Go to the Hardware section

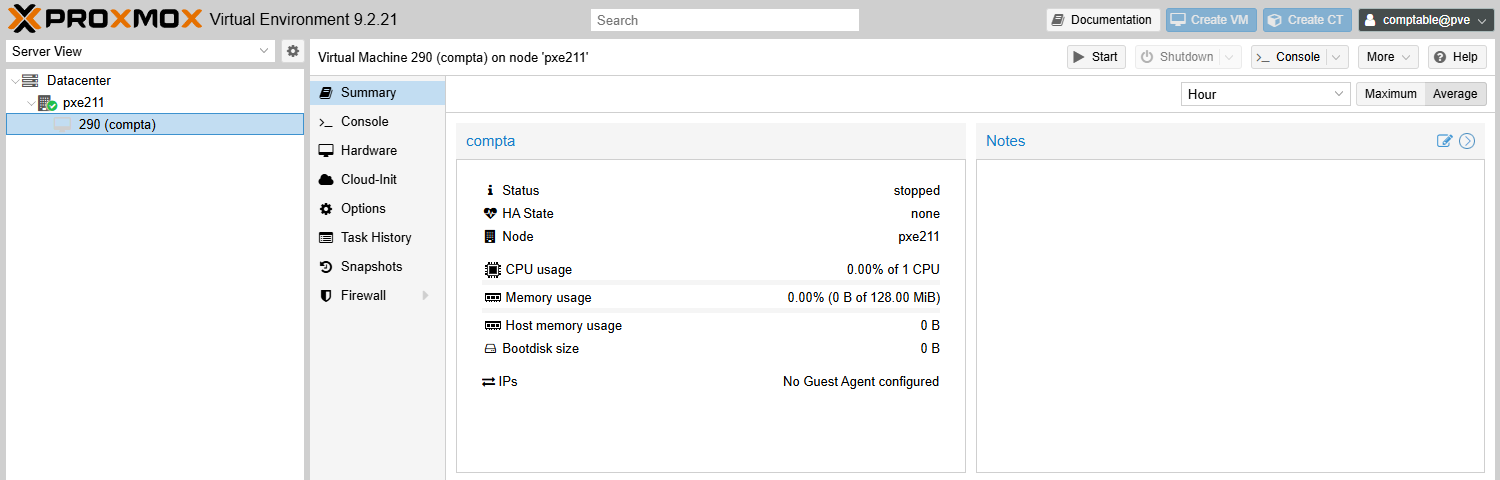(x=378, y=150)
